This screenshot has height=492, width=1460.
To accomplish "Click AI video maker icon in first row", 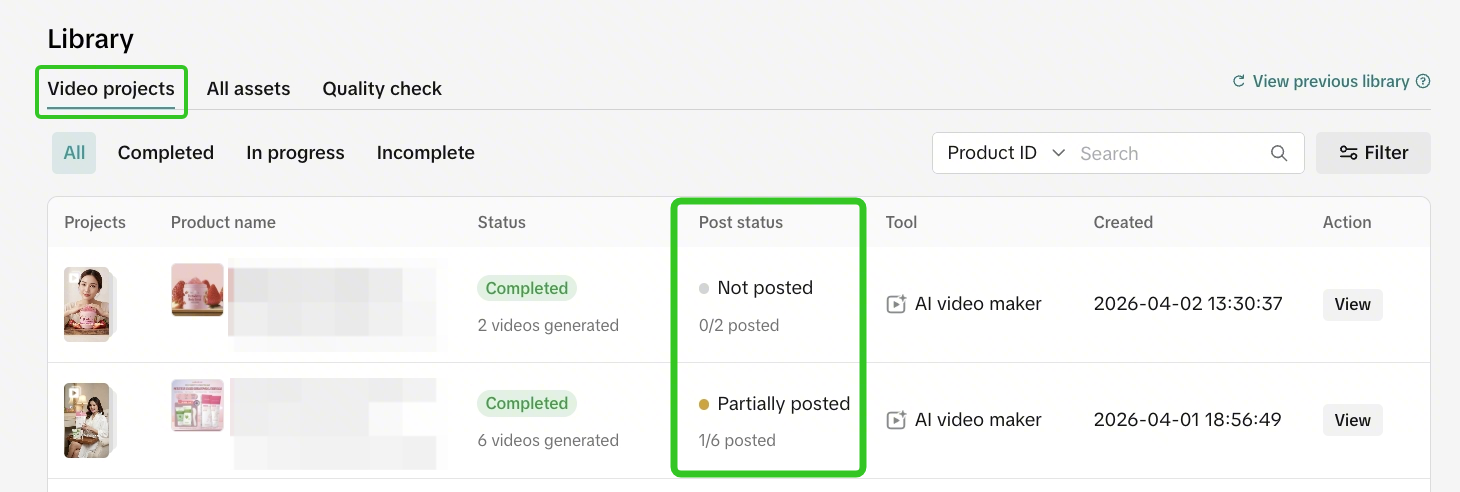I will [x=896, y=304].
